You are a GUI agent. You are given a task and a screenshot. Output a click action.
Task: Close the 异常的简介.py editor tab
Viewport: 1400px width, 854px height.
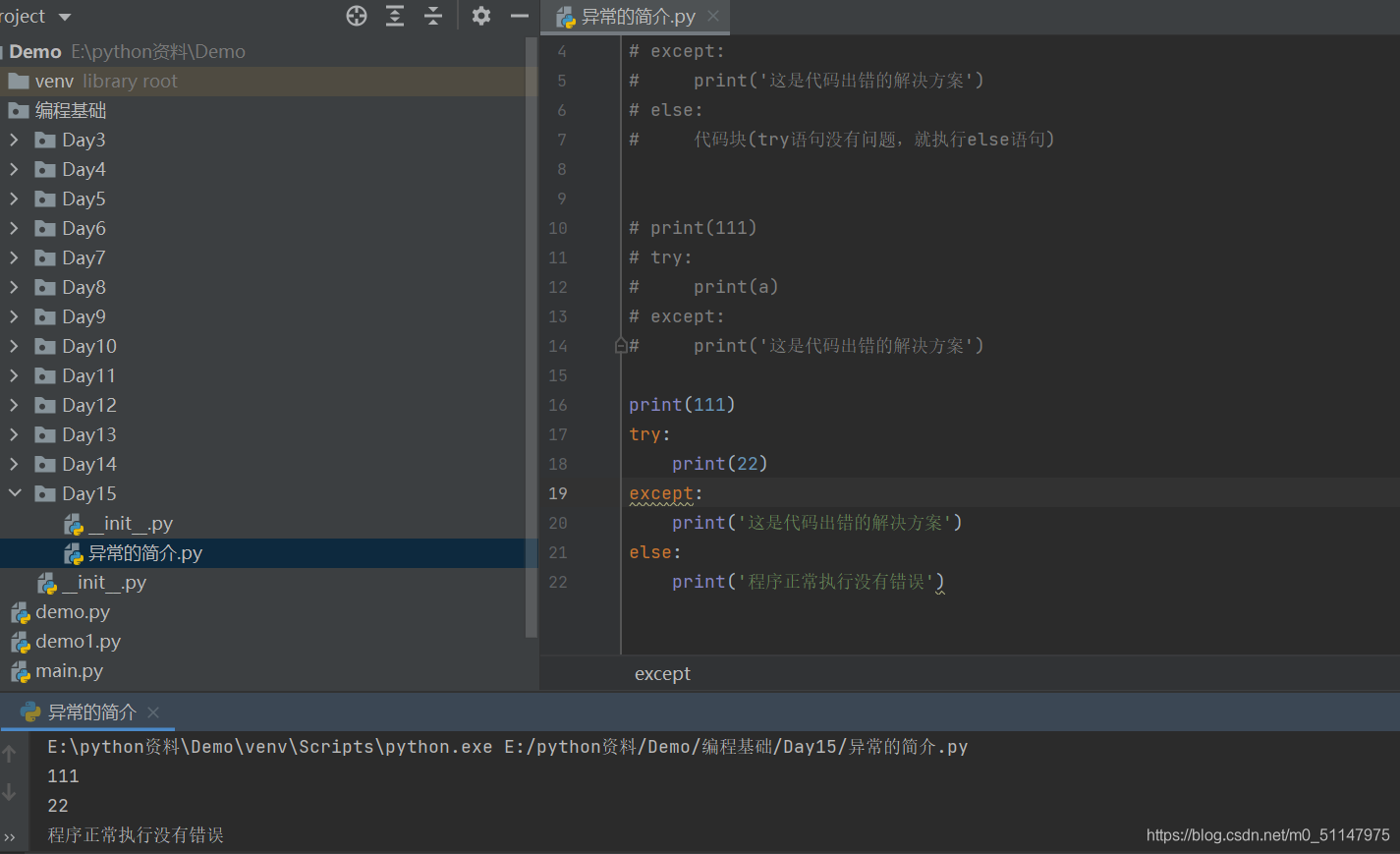(713, 16)
